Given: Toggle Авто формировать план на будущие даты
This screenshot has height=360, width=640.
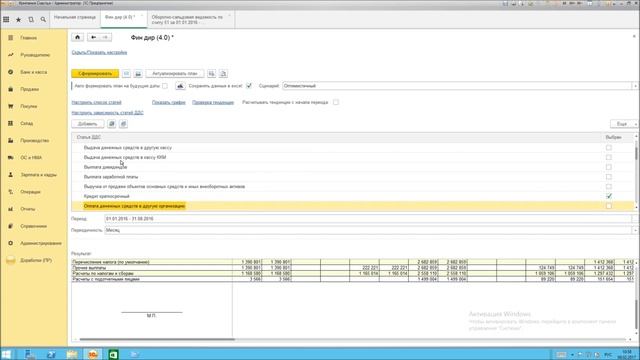Looking at the screenshot, I should pos(165,86).
